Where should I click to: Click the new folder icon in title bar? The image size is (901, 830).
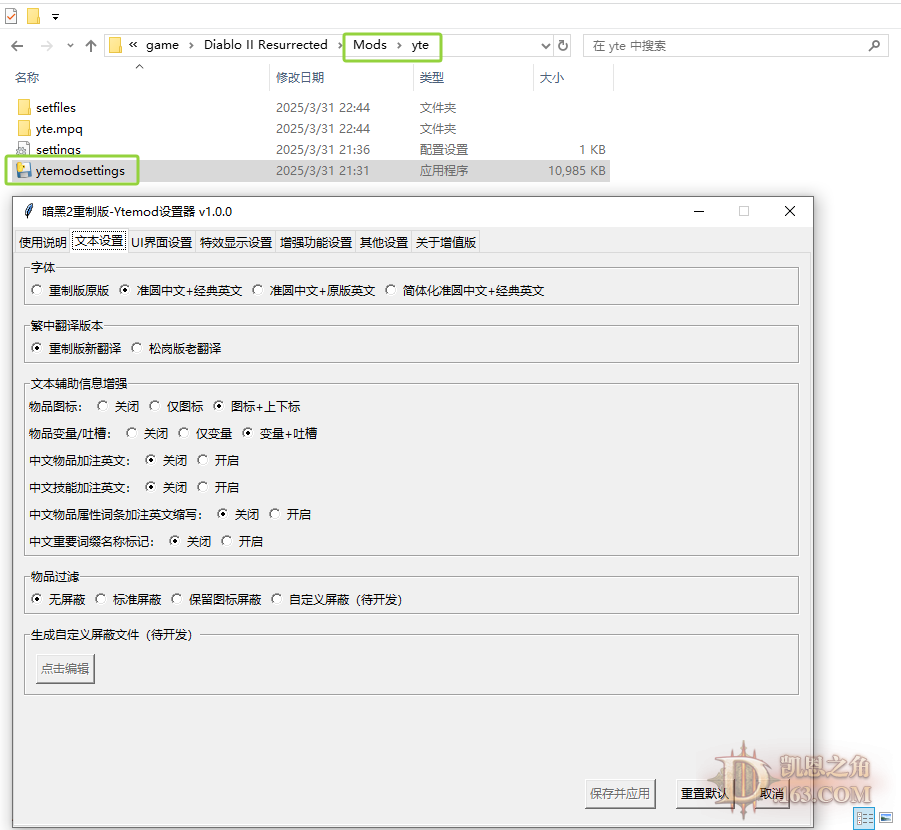point(33,16)
